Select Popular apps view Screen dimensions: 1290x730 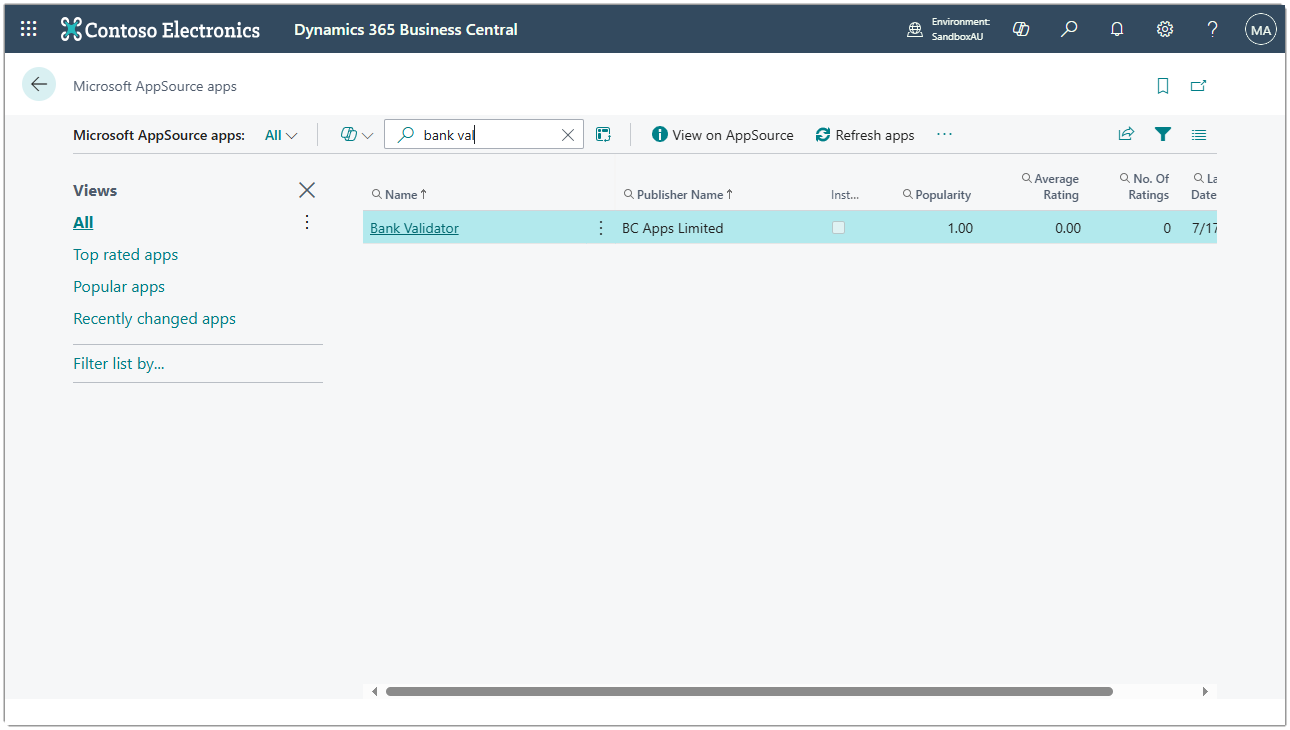tap(119, 287)
